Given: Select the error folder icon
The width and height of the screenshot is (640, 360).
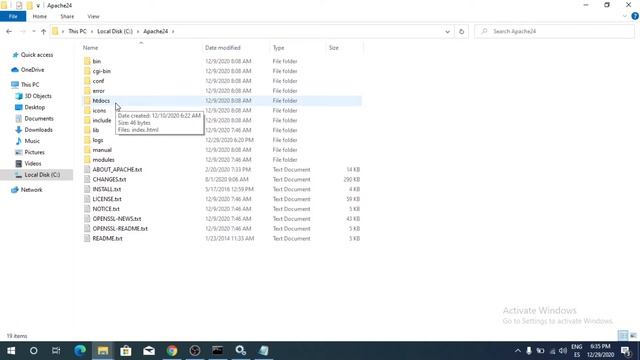Looking at the screenshot, I should (87, 91).
